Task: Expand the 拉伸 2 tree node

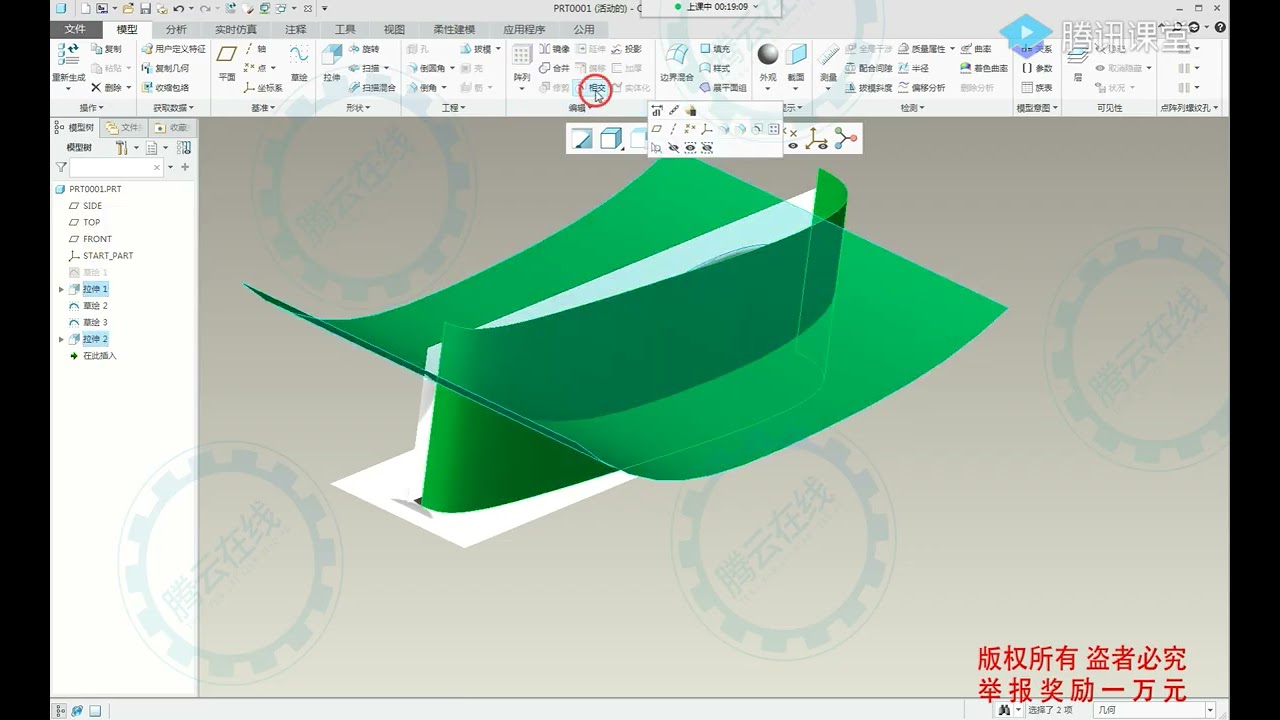Action: coord(61,340)
